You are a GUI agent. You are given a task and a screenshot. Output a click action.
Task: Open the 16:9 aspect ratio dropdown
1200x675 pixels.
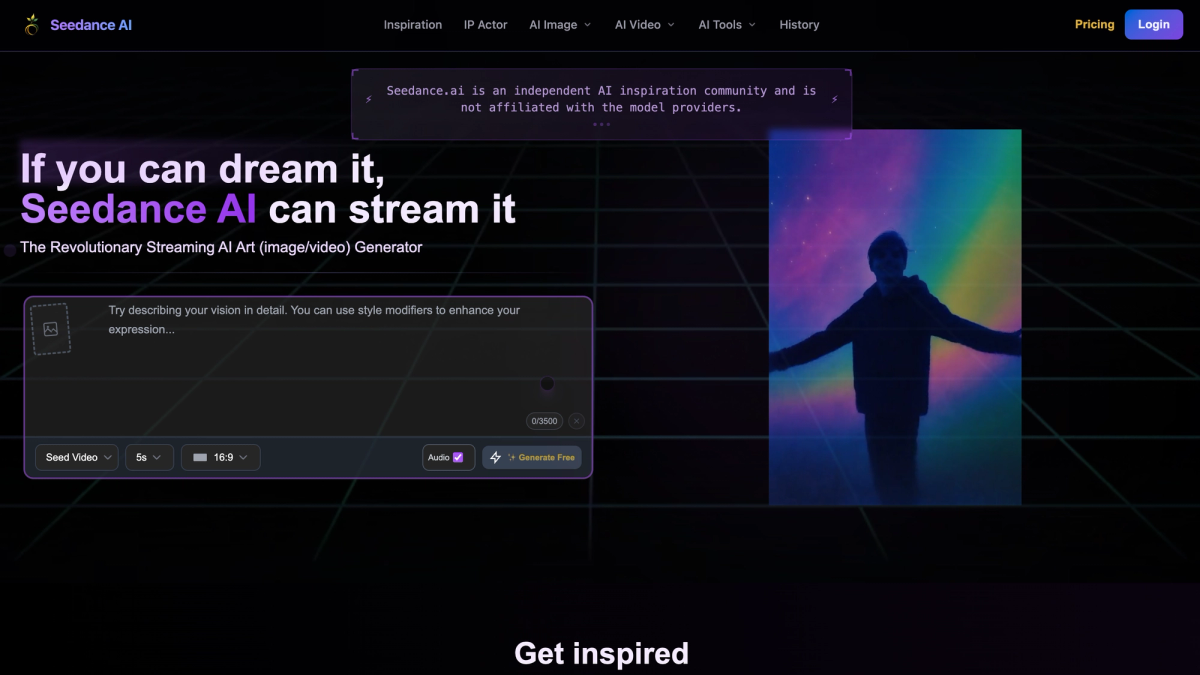pos(221,457)
